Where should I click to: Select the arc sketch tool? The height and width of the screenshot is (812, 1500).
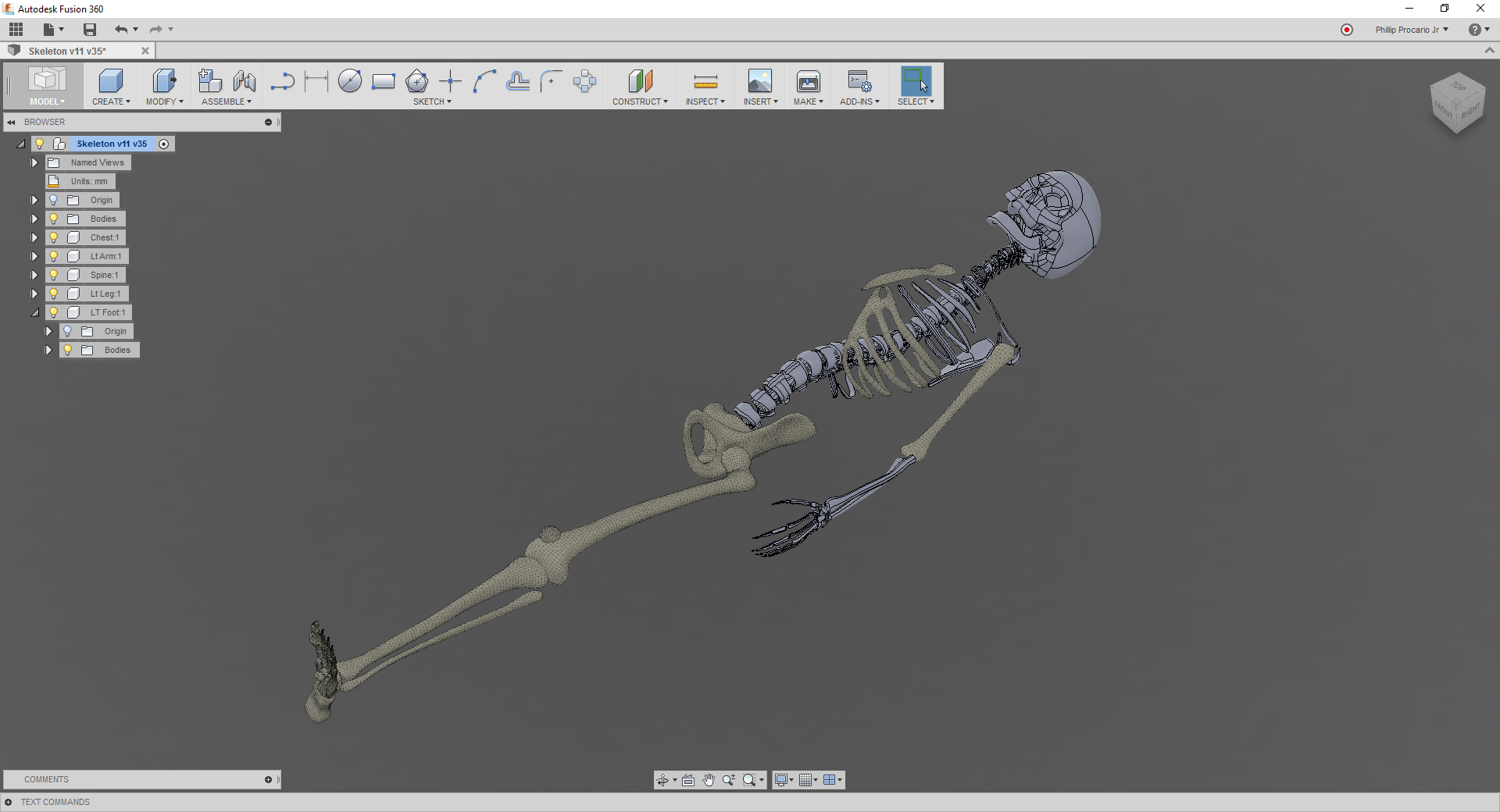[x=484, y=80]
